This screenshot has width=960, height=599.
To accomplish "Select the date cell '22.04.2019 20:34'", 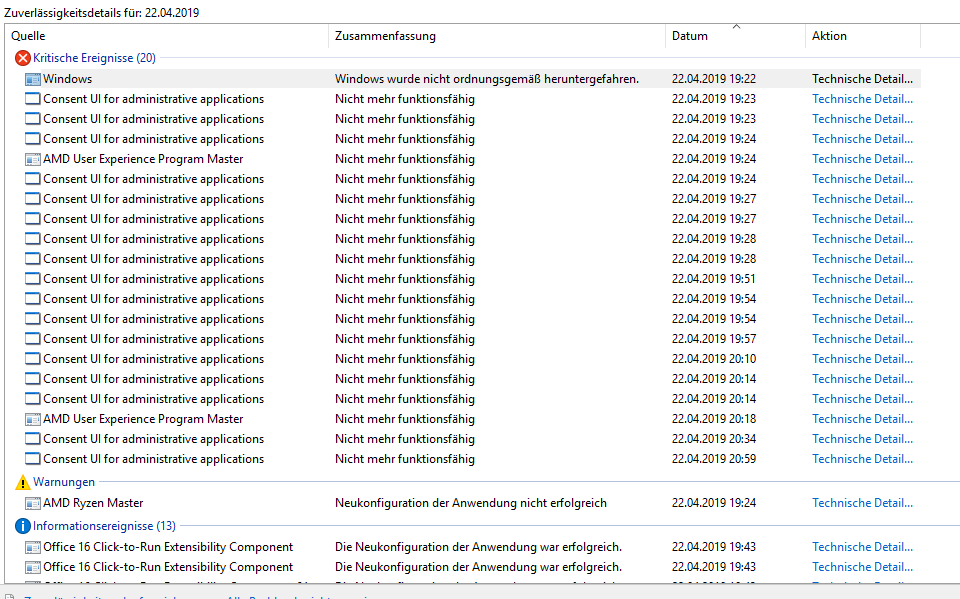I will click(x=714, y=439).
